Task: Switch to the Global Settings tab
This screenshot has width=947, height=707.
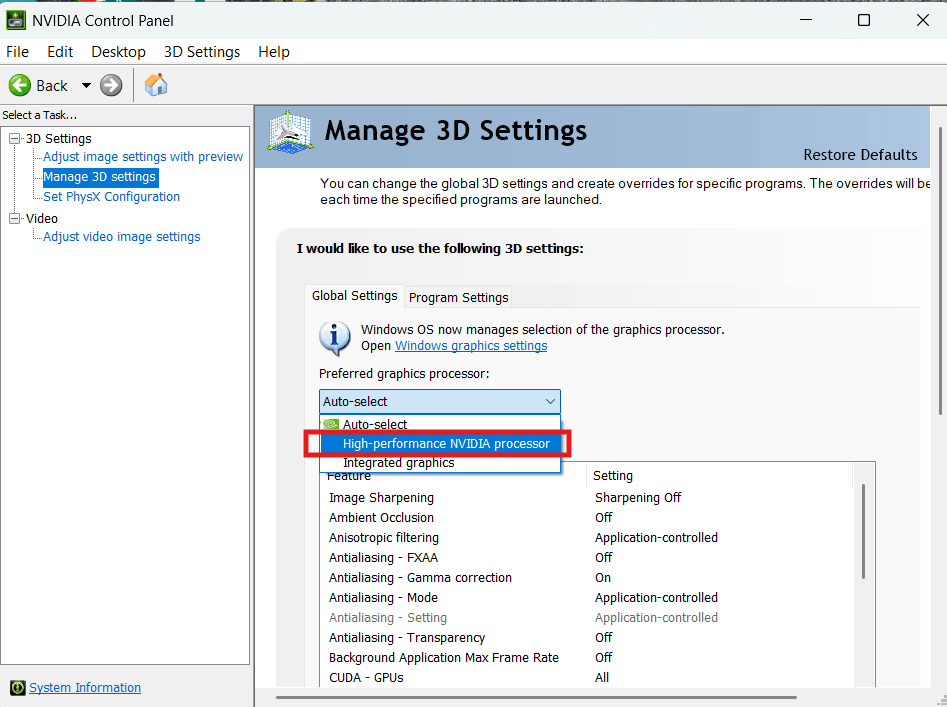Action: click(355, 295)
